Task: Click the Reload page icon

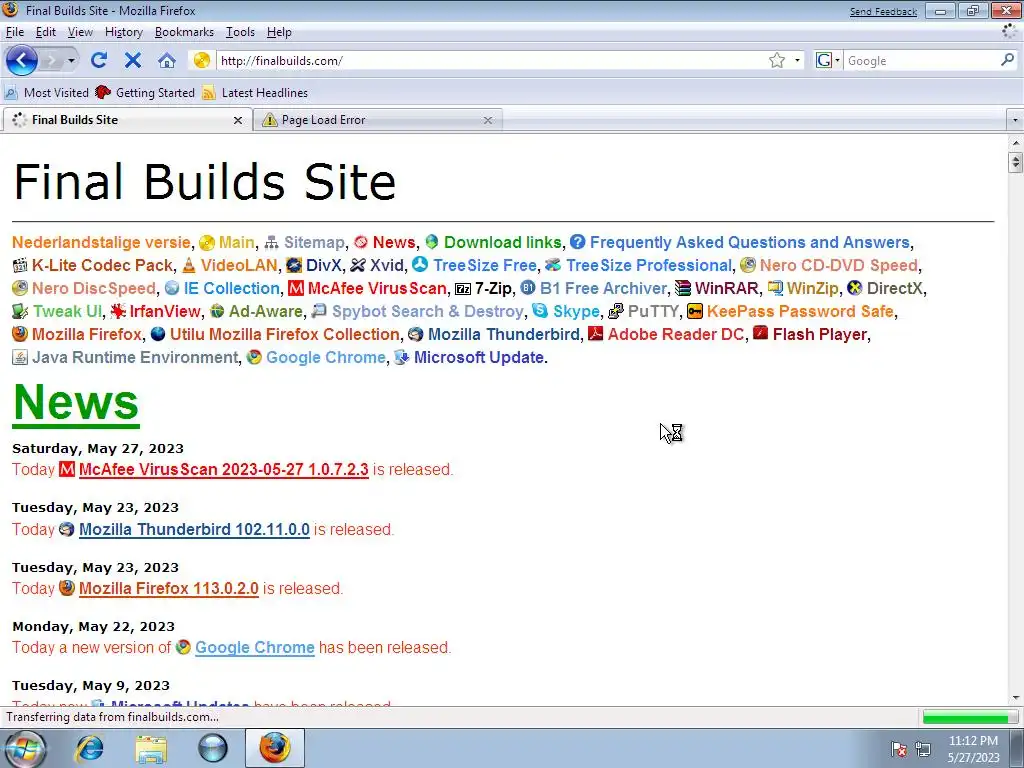Action: (99, 61)
